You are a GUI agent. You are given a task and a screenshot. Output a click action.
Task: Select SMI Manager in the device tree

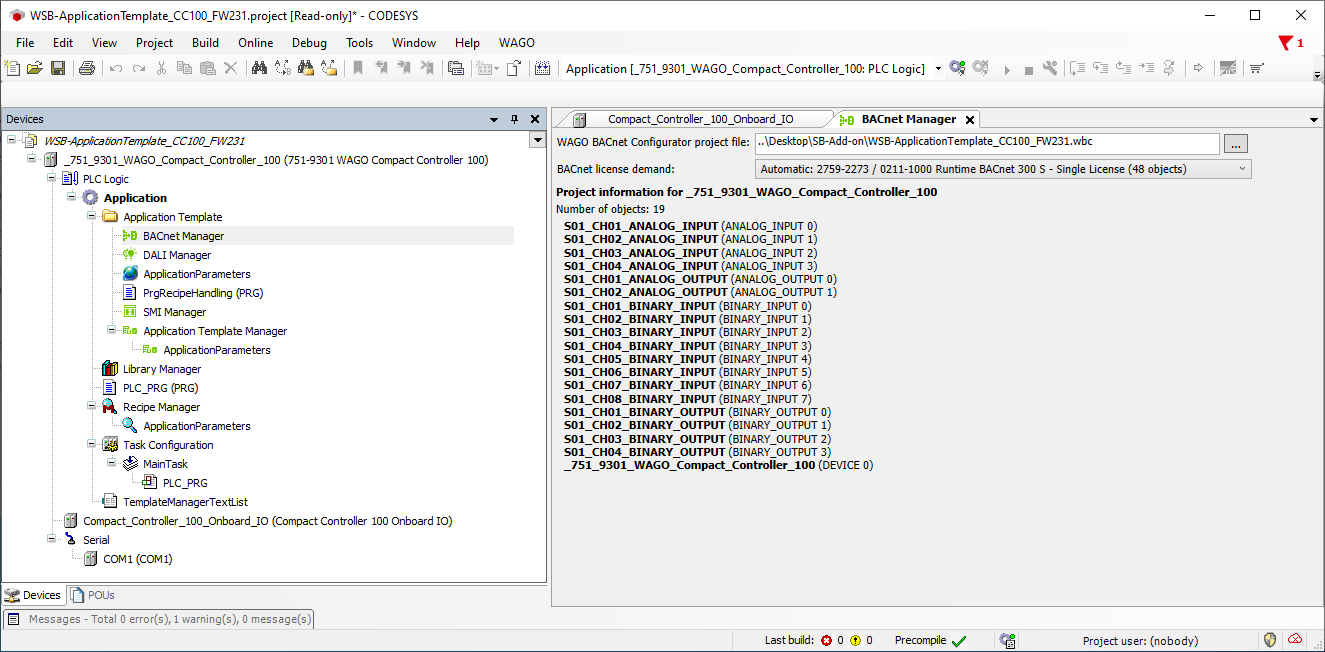click(174, 312)
